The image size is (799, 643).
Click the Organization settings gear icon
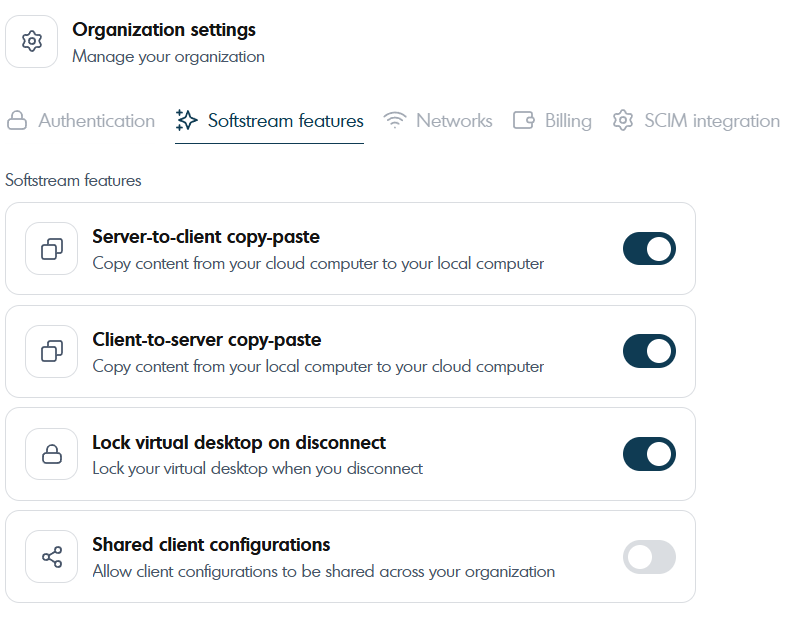pos(32,41)
